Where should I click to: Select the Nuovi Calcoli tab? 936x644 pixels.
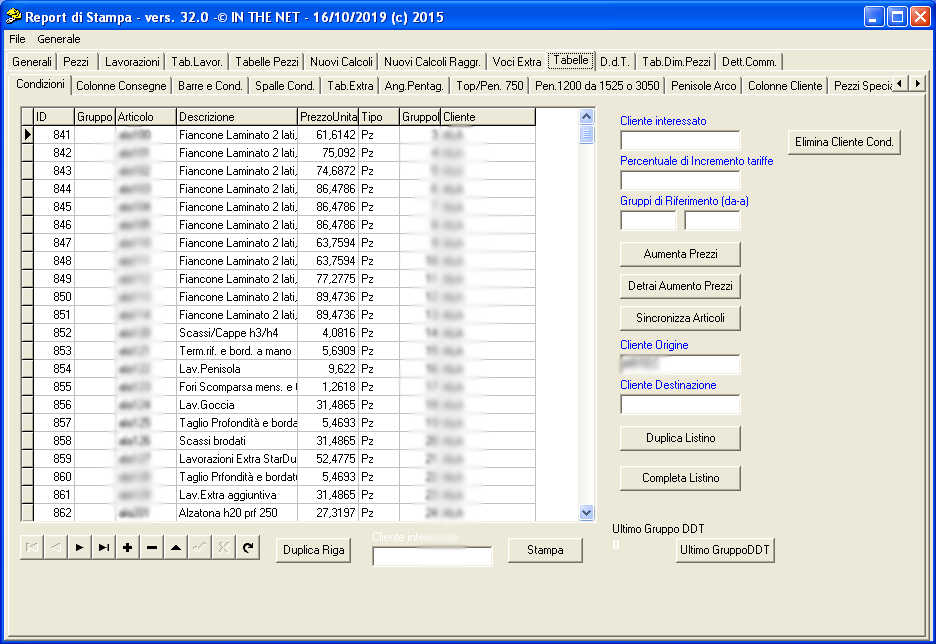(x=341, y=61)
